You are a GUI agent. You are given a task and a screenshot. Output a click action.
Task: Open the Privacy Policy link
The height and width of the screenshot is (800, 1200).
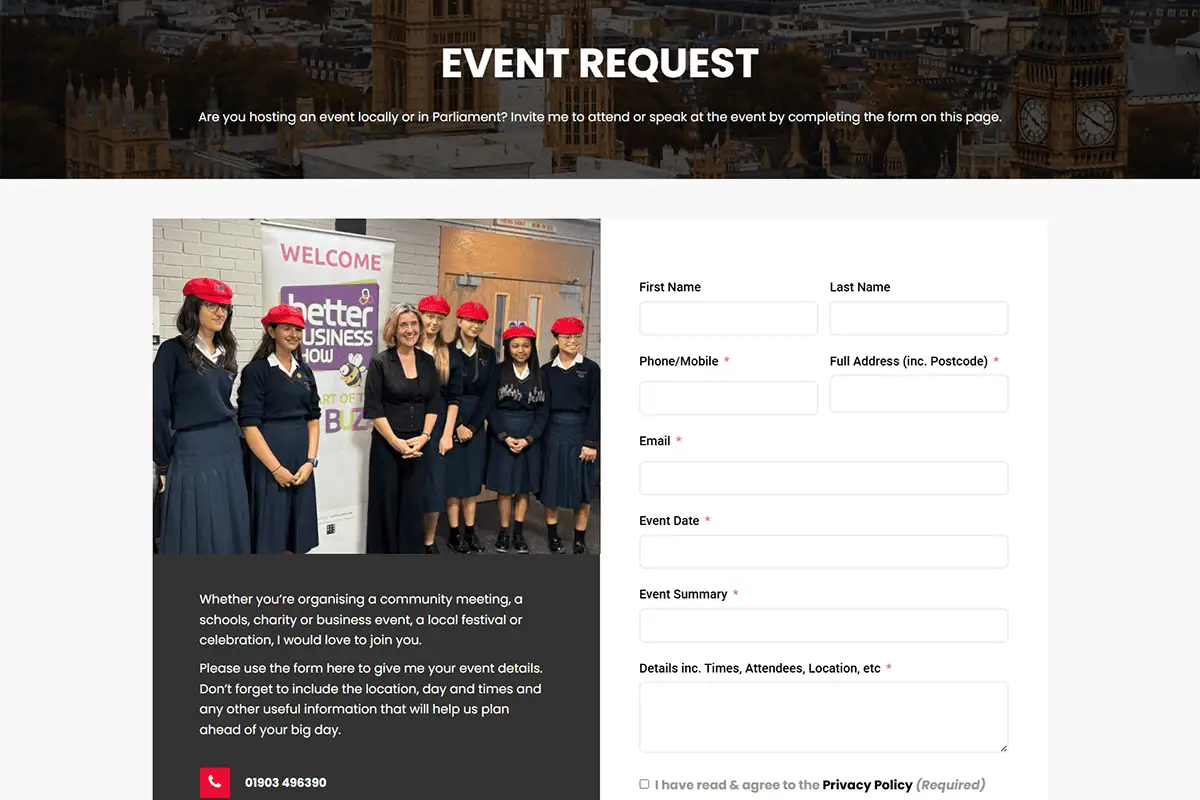(x=867, y=785)
